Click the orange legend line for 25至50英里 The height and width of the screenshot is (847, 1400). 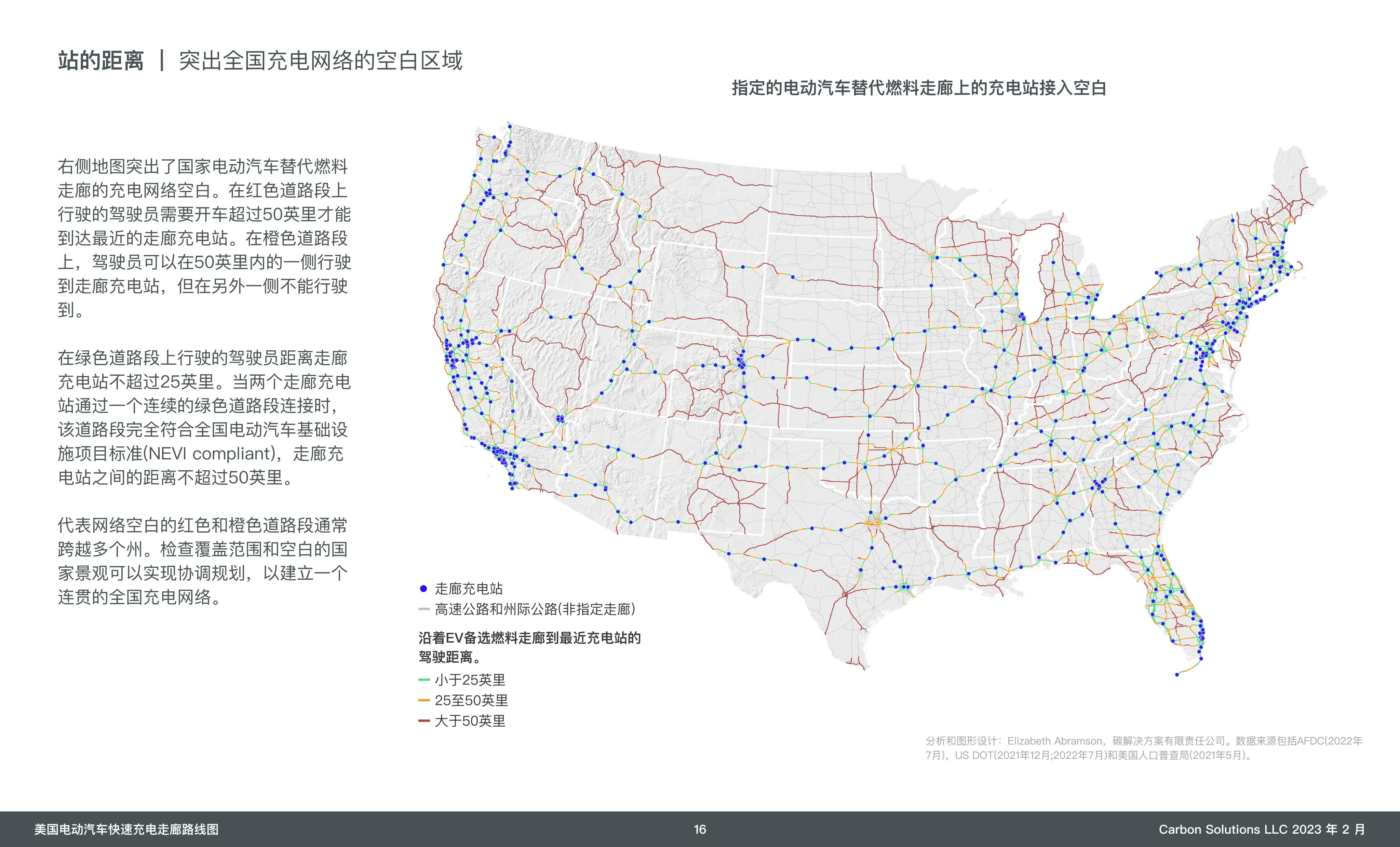[x=424, y=700]
